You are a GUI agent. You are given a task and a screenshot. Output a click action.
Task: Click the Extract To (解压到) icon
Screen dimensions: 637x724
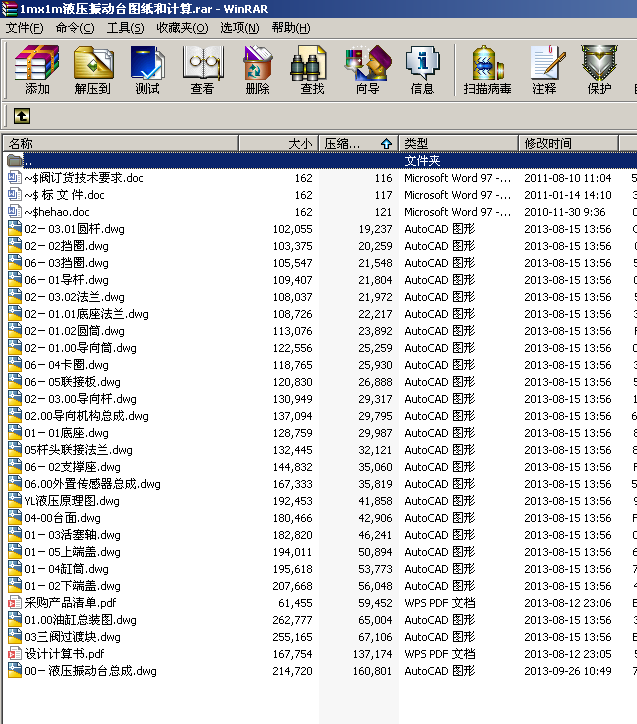(93, 69)
